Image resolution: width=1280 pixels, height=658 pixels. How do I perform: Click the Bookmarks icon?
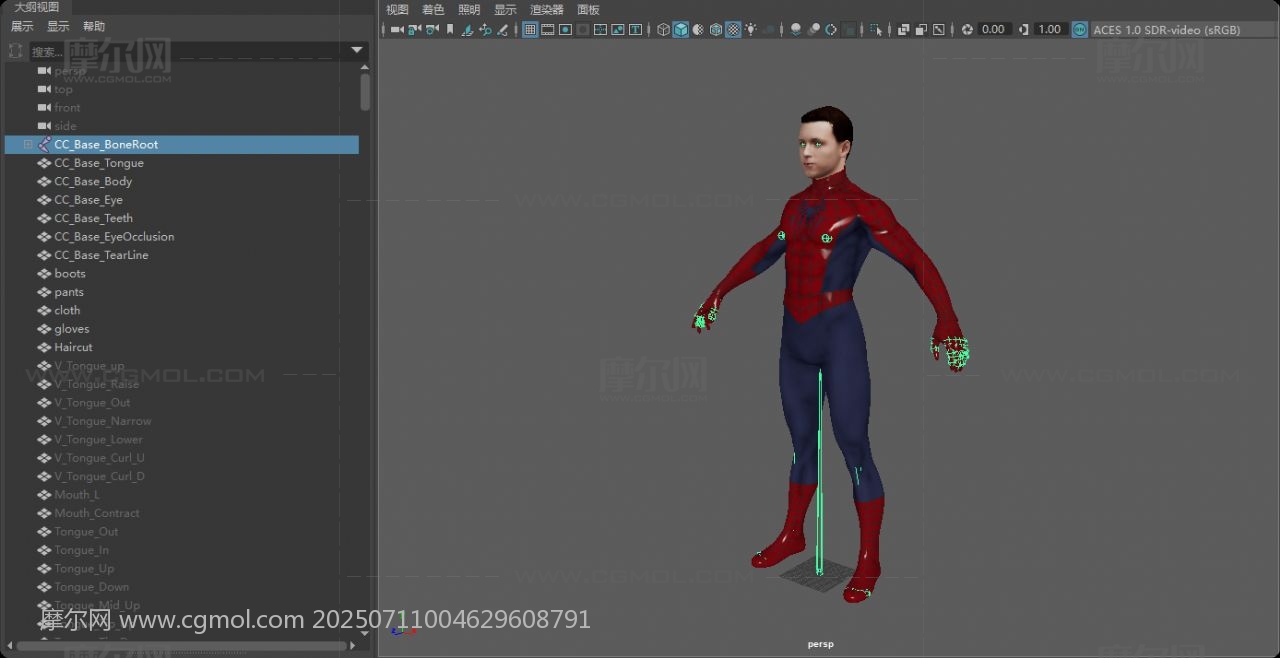point(450,30)
